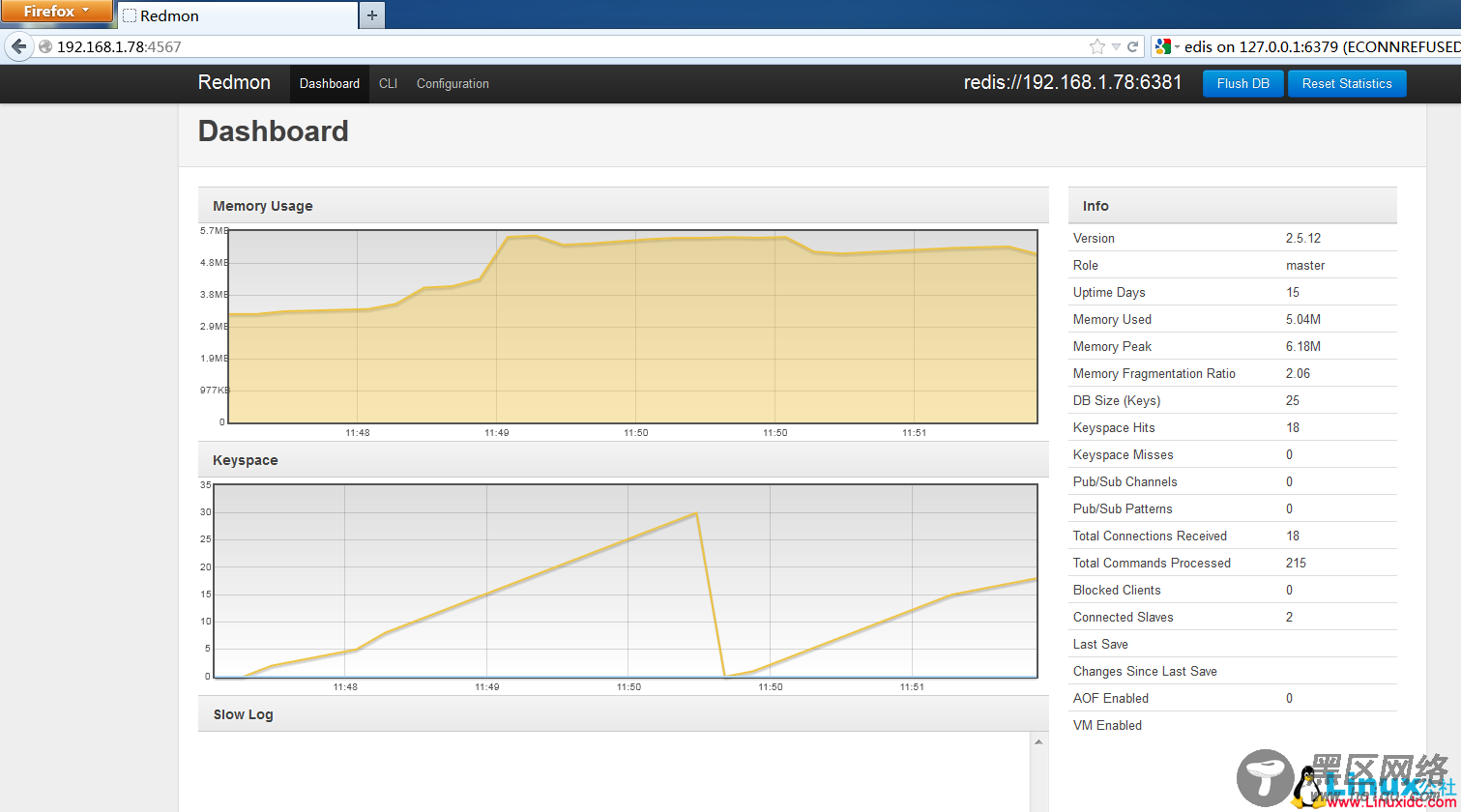Click the Redmon brand link
The image size is (1461, 812).
pyautogui.click(x=234, y=82)
